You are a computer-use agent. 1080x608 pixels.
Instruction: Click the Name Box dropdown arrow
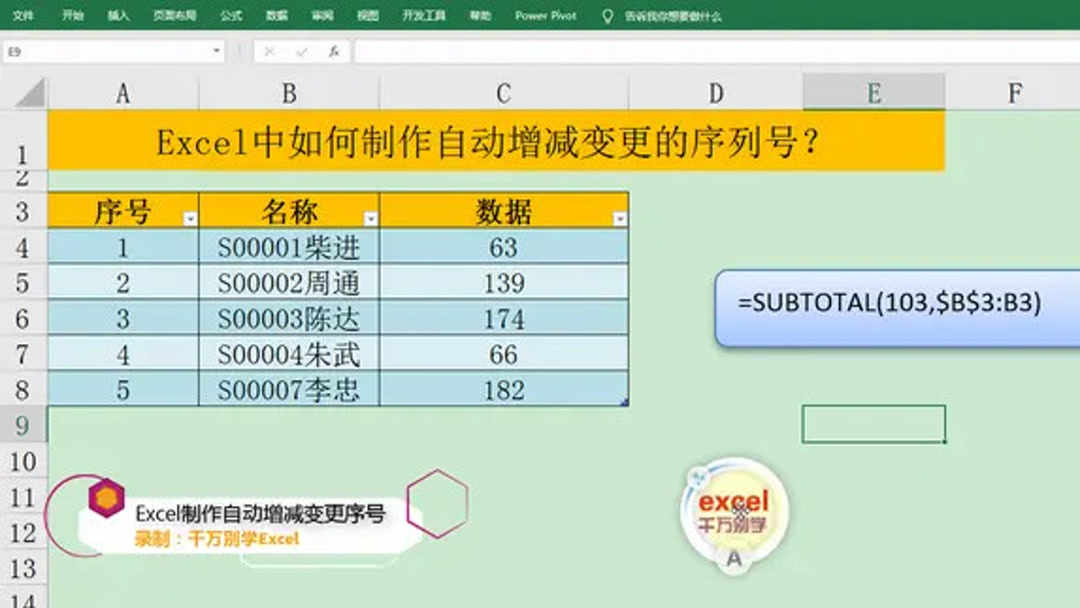[x=214, y=48]
